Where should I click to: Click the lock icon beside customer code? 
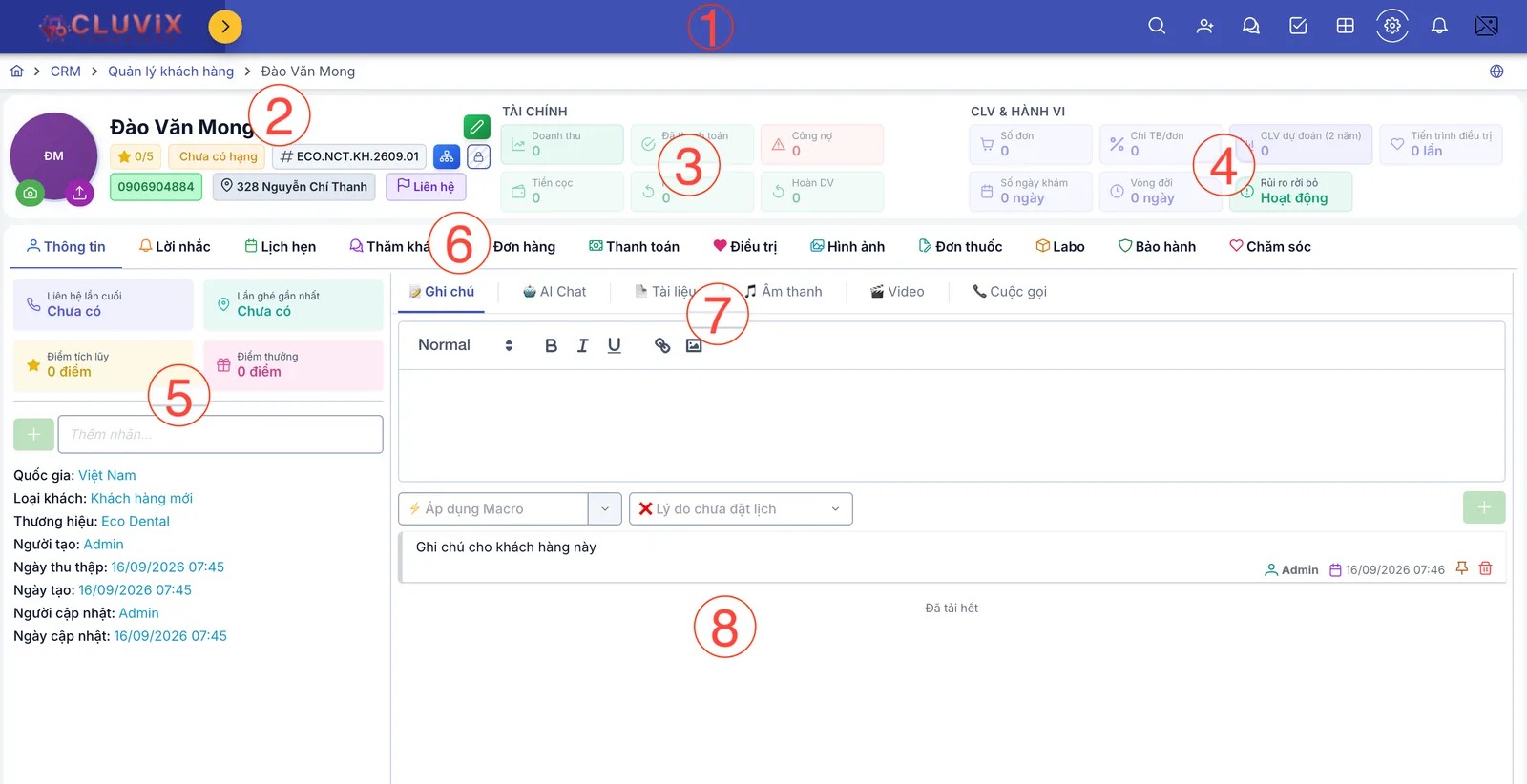[478, 156]
